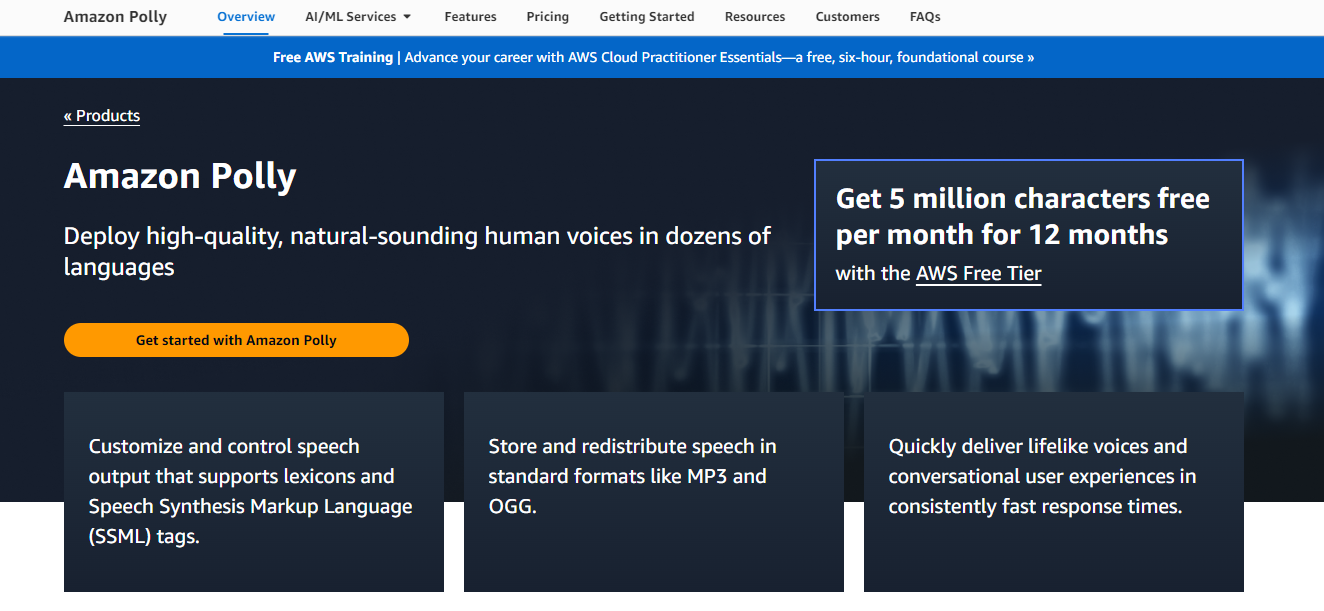Open the Overview tab
1324x611 pixels.
[x=246, y=17]
